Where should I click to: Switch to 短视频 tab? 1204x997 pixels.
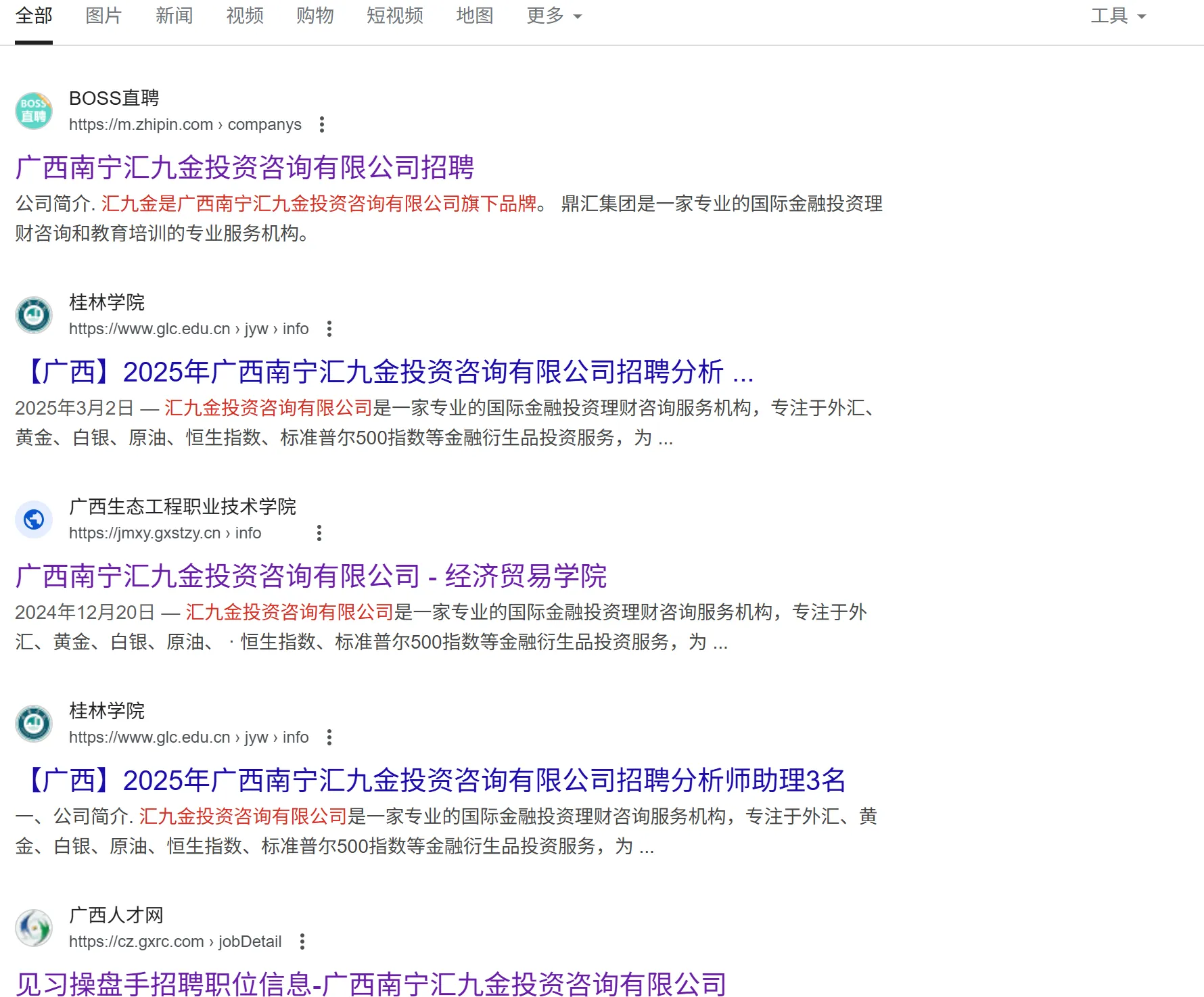click(x=394, y=16)
